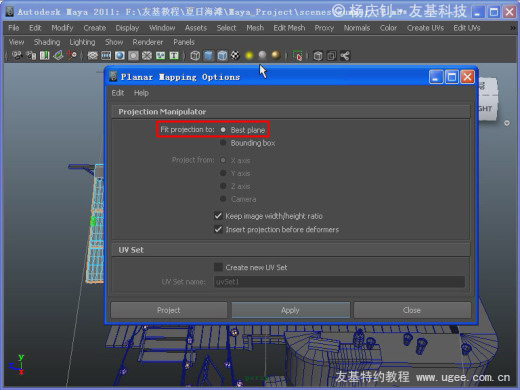
Task: Uncheck Insert projection before deformers
Action: 218,229
